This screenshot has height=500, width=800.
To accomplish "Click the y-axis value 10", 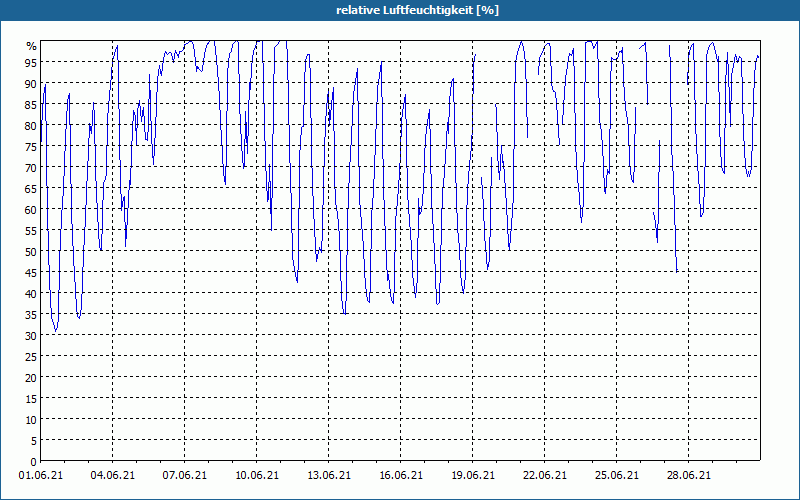I will point(31,420).
